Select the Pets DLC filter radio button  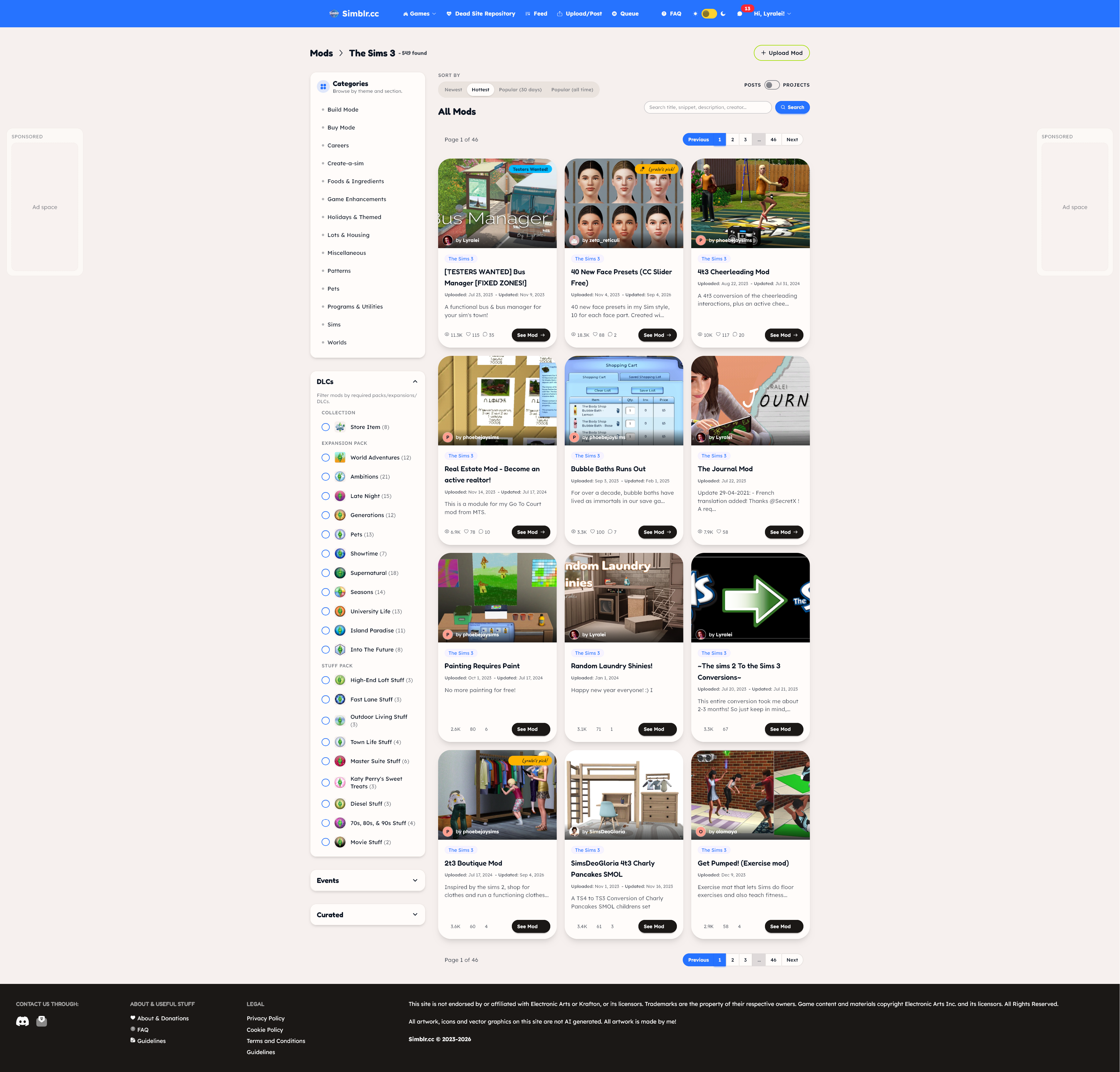326,535
